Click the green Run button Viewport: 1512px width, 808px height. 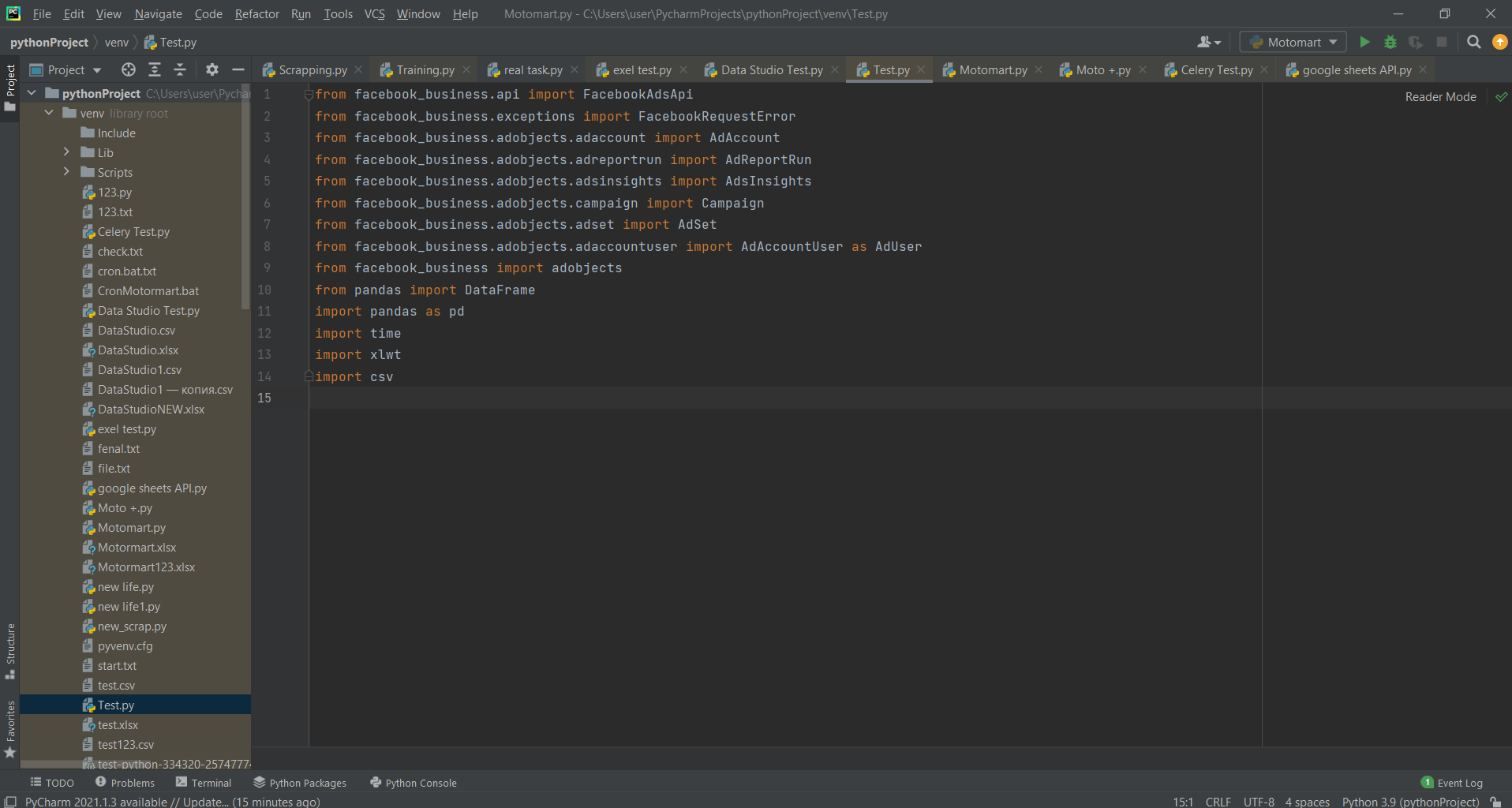pos(1364,43)
